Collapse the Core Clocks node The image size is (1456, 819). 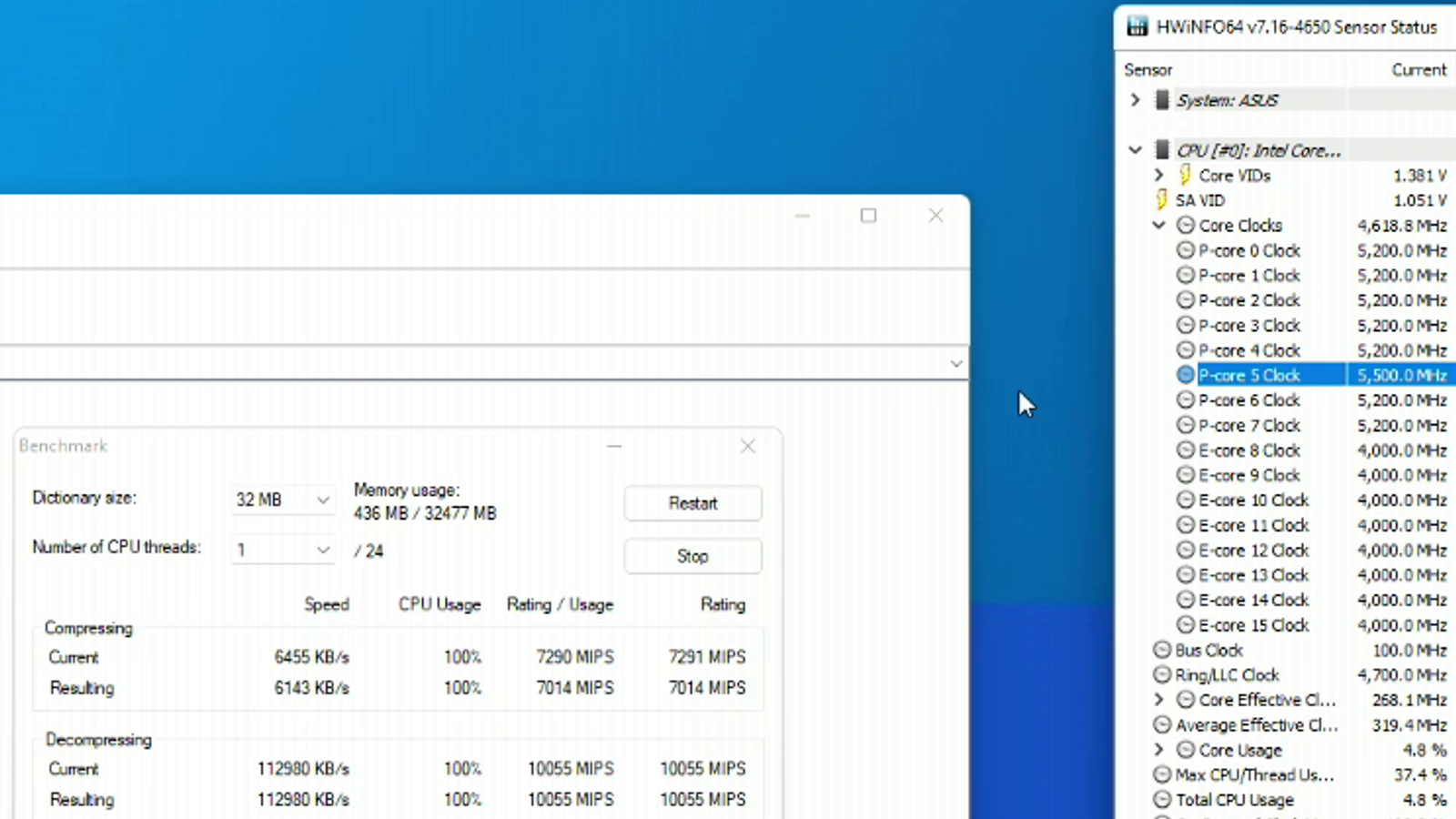click(x=1158, y=225)
